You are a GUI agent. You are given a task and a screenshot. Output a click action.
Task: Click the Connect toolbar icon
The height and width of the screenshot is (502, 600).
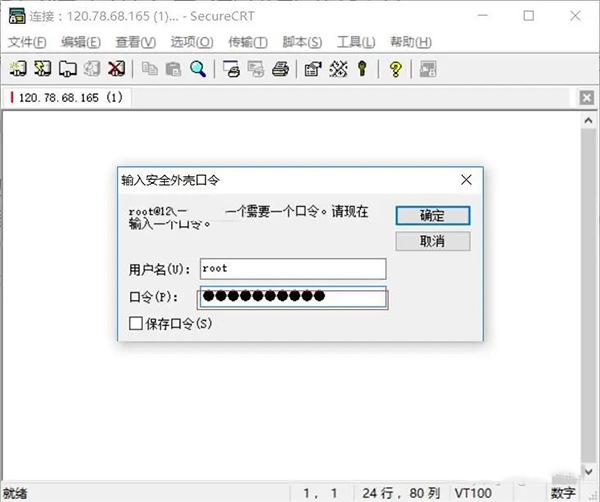pyautogui.click(x=18, y=69)
